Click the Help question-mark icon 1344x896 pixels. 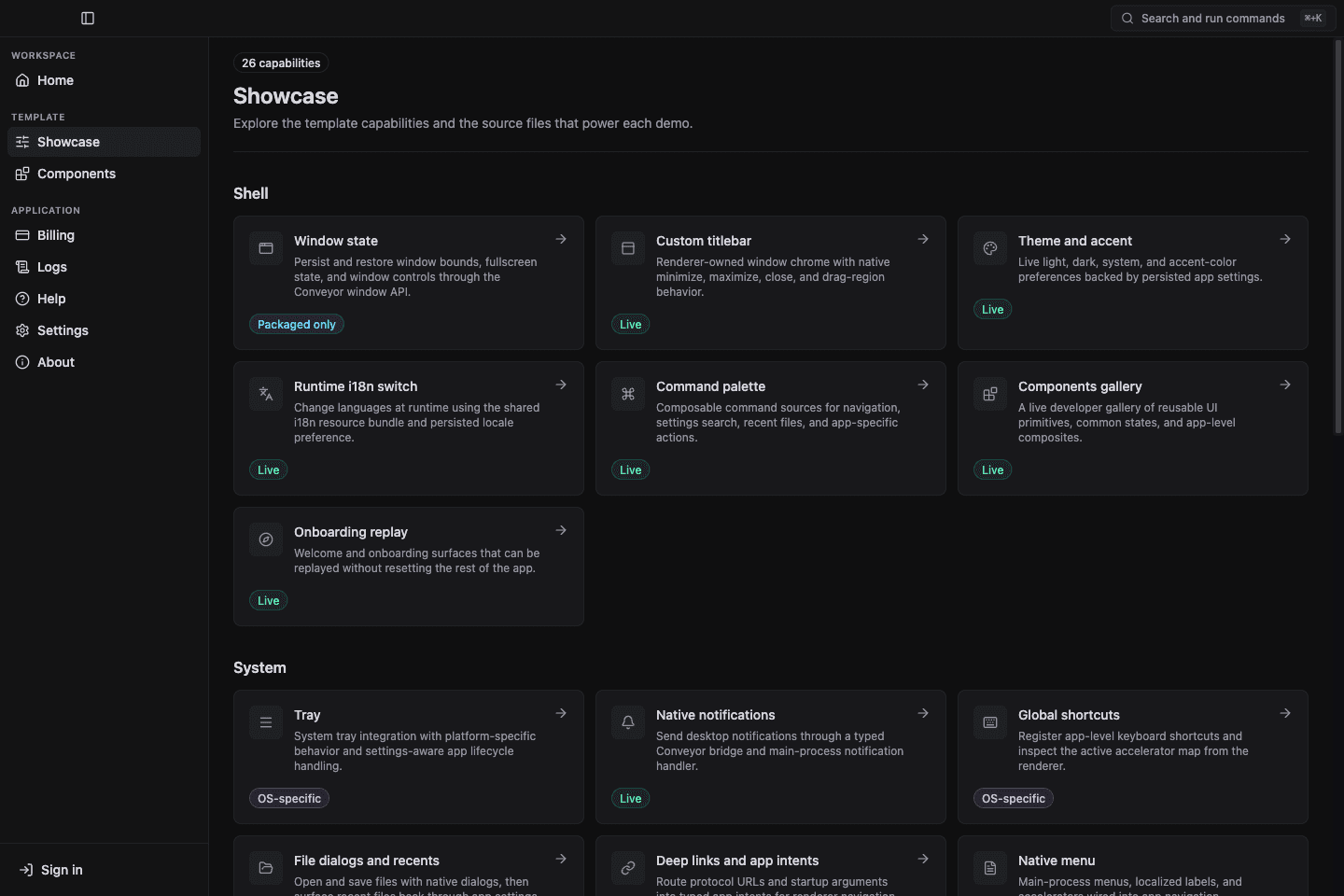(x=22, y=299)
